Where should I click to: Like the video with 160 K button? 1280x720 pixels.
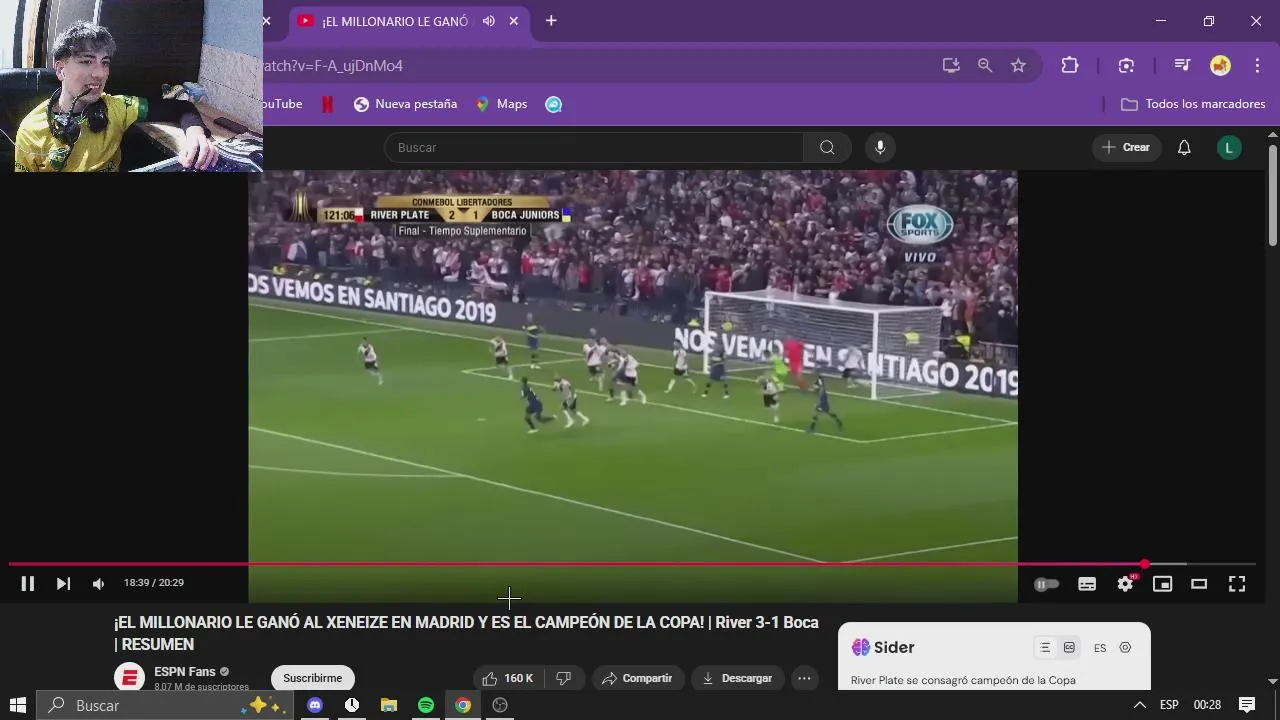pyautogui.click(x=509, y=678)
